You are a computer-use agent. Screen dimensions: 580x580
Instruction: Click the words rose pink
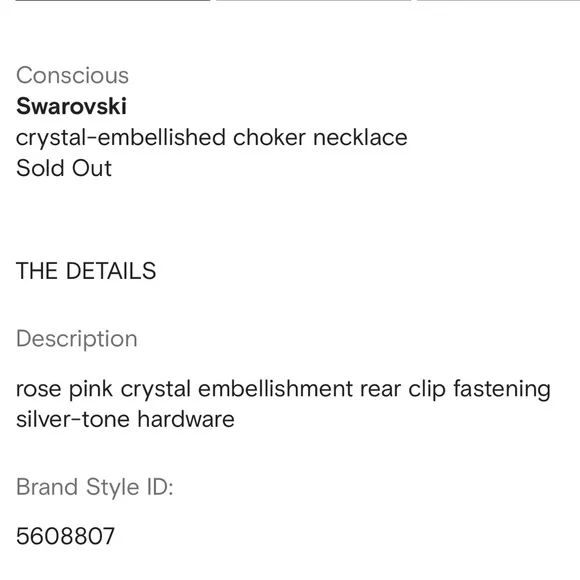point(64,389)
